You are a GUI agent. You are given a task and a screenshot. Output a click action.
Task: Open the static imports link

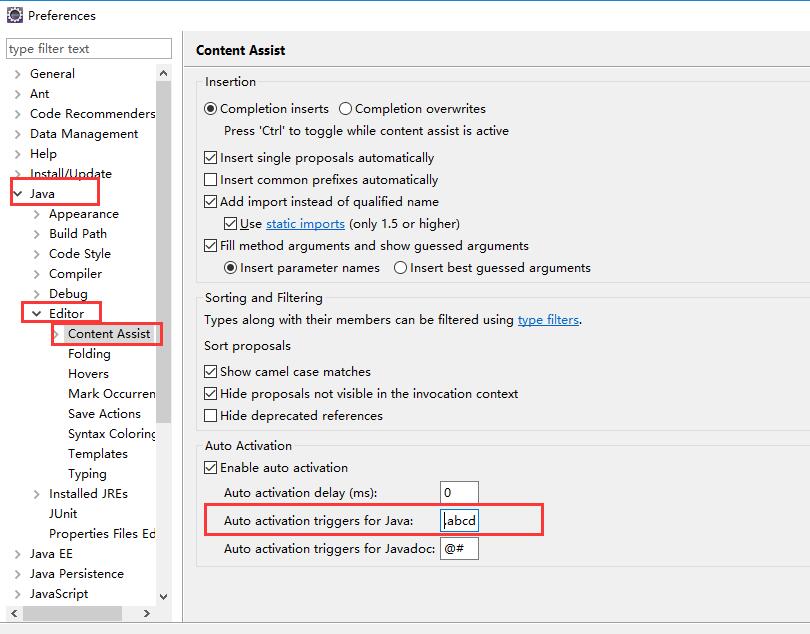click(x=305, y=224)
